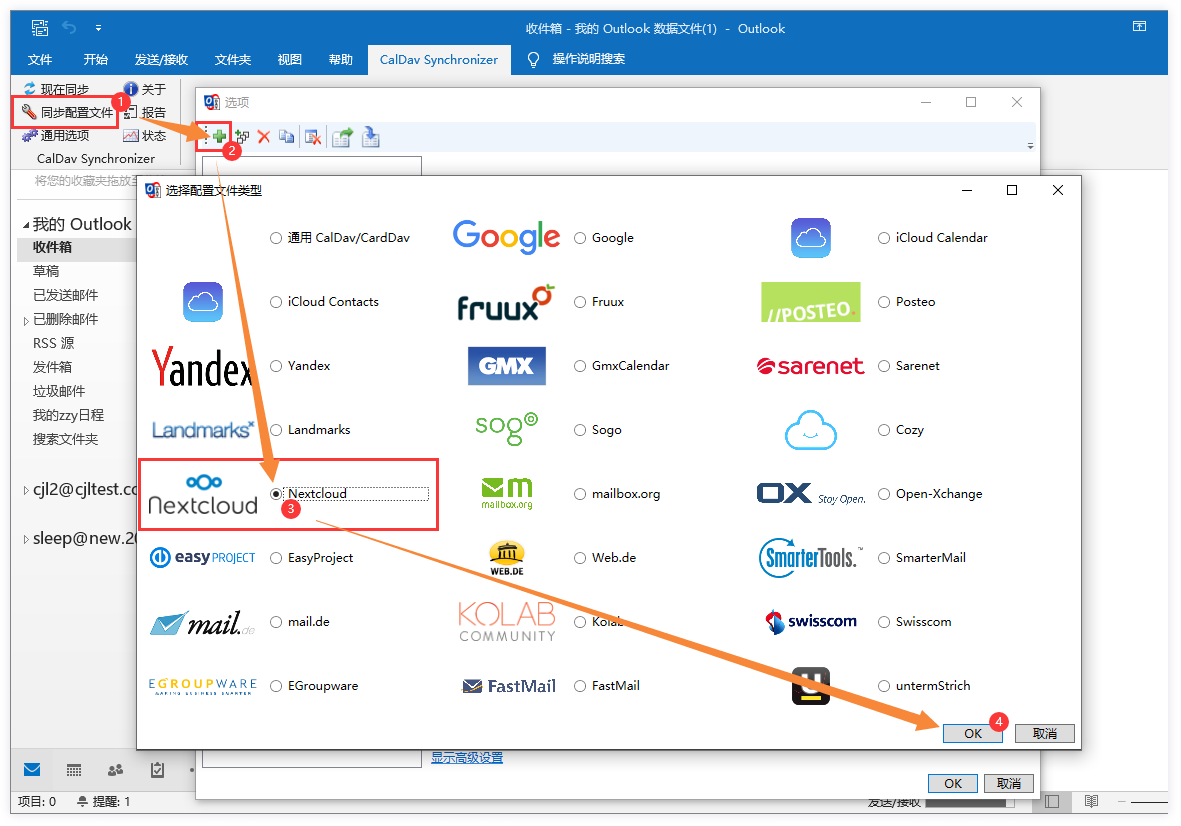Click the copy profile toolbar icon
The width and height of the screenshot is (1181, 826).
tap(286, 136)
